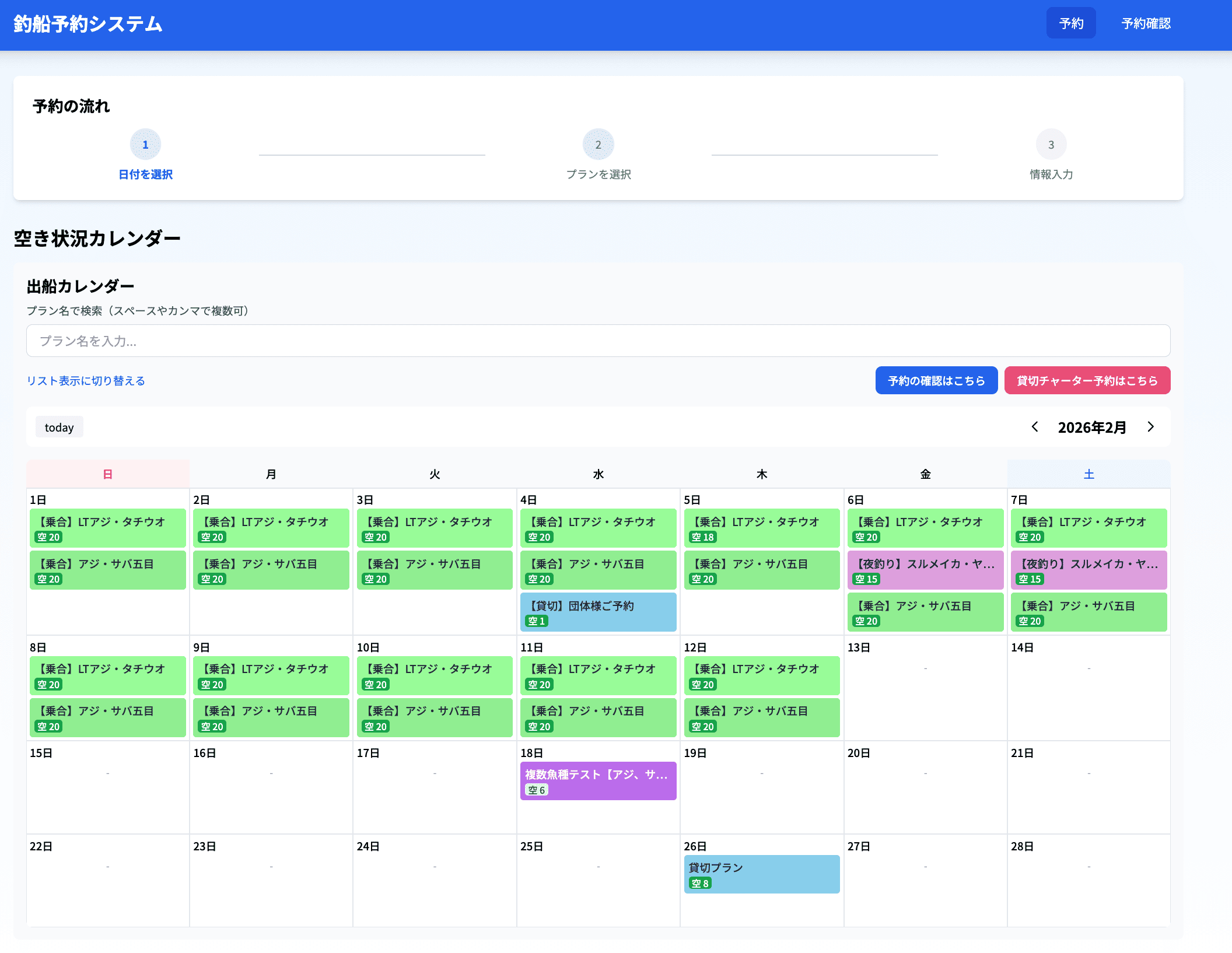Click step 3 circle 情報入力
1232x953 pixels.
[1051, 145]
